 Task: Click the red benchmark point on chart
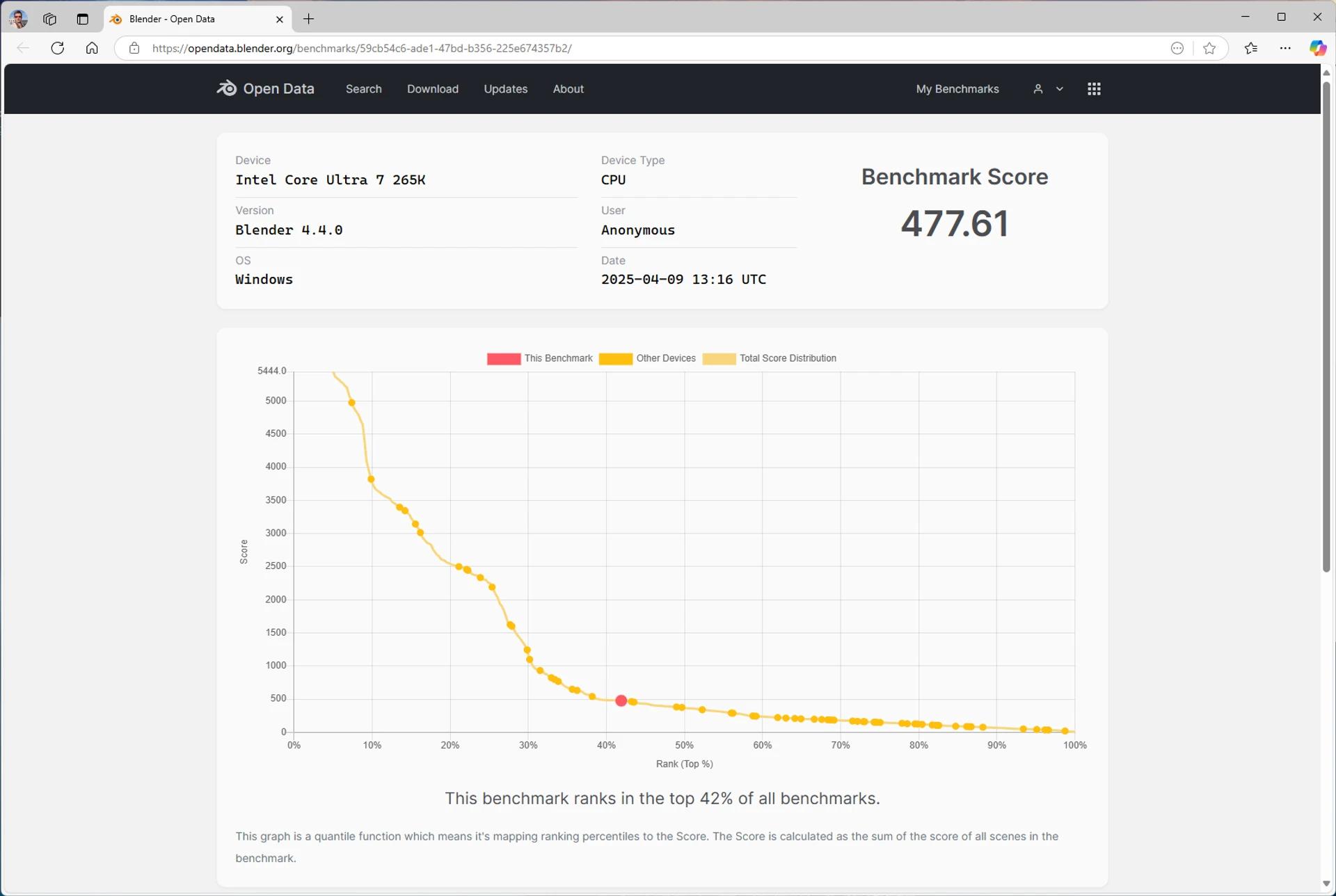621,701
